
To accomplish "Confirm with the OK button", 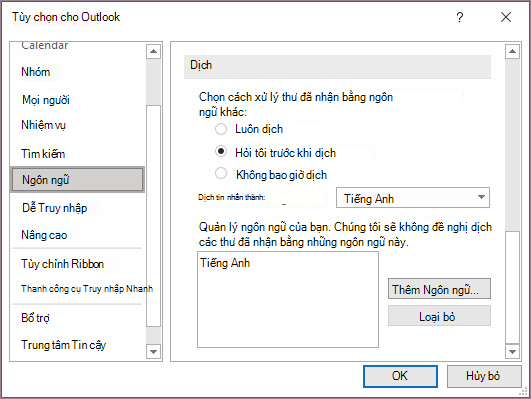I will tap(400, 376).
